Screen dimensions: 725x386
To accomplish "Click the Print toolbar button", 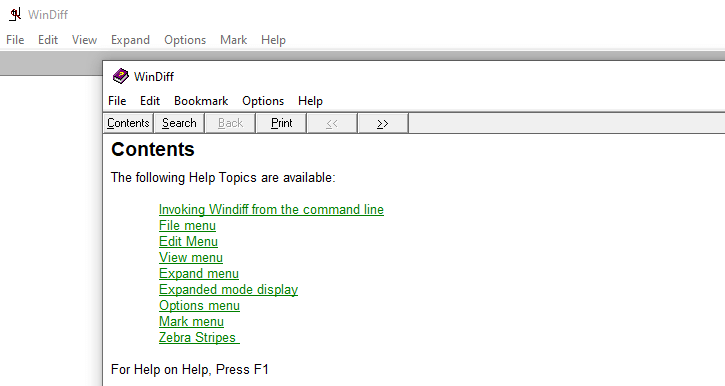I will tap(281, 123).
